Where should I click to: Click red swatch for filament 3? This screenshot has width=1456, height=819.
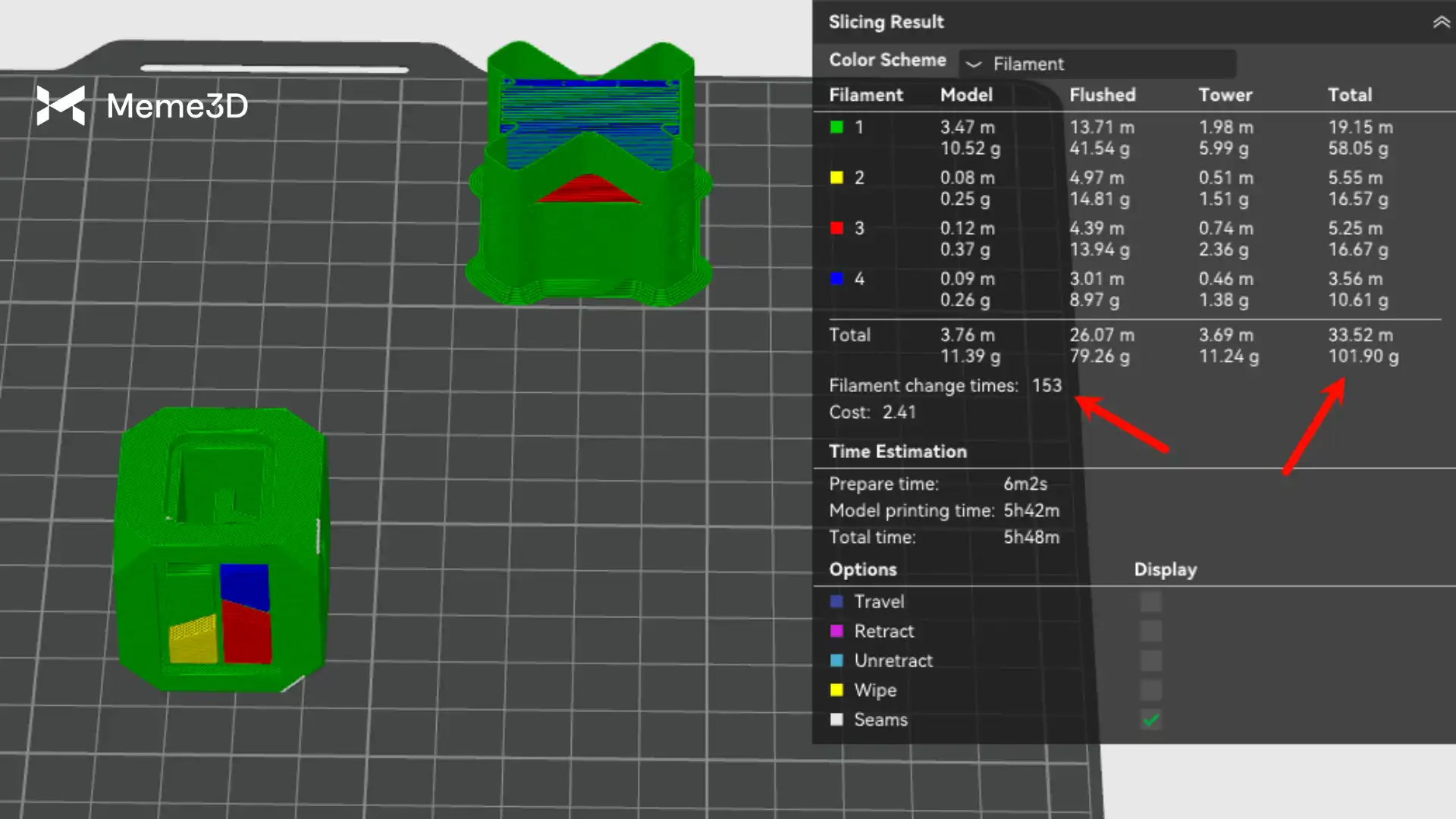pos(836,228)
